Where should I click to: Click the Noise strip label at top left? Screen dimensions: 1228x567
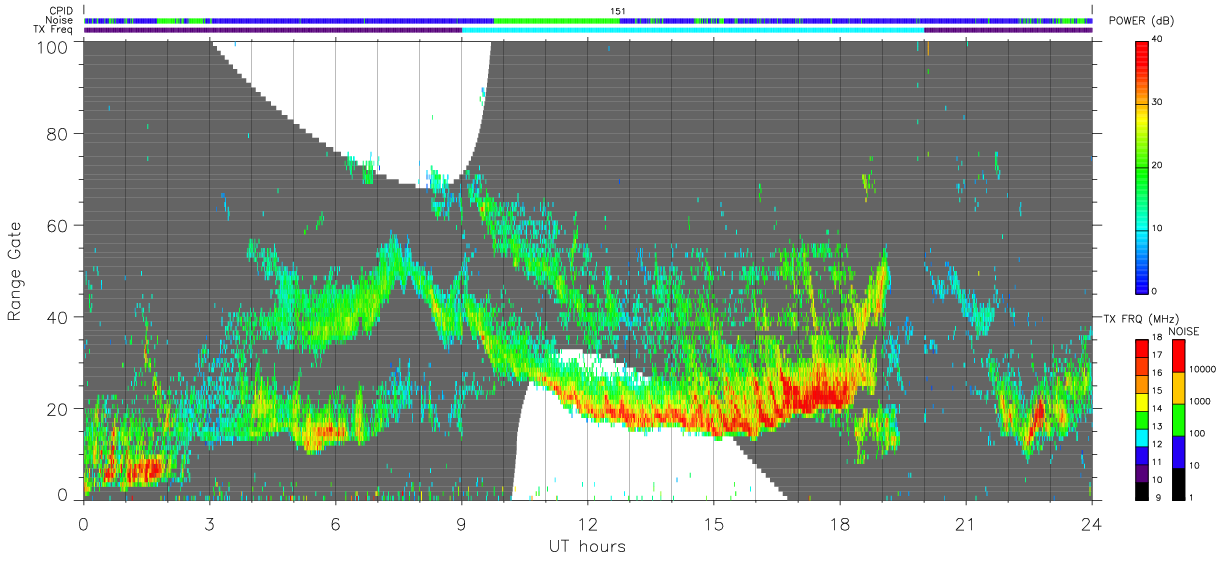[x=59, y=20]
